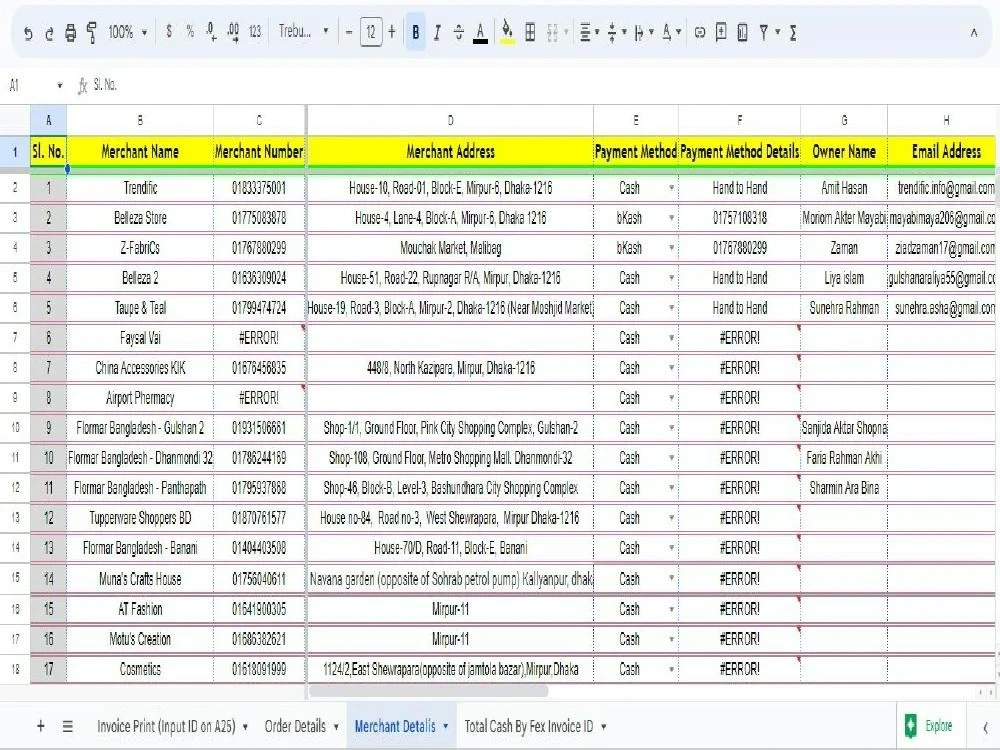This screenshot has width=1000, height=750.
Task: Open the text color picker
Action: pyautogui.click(x=480, y=32)
